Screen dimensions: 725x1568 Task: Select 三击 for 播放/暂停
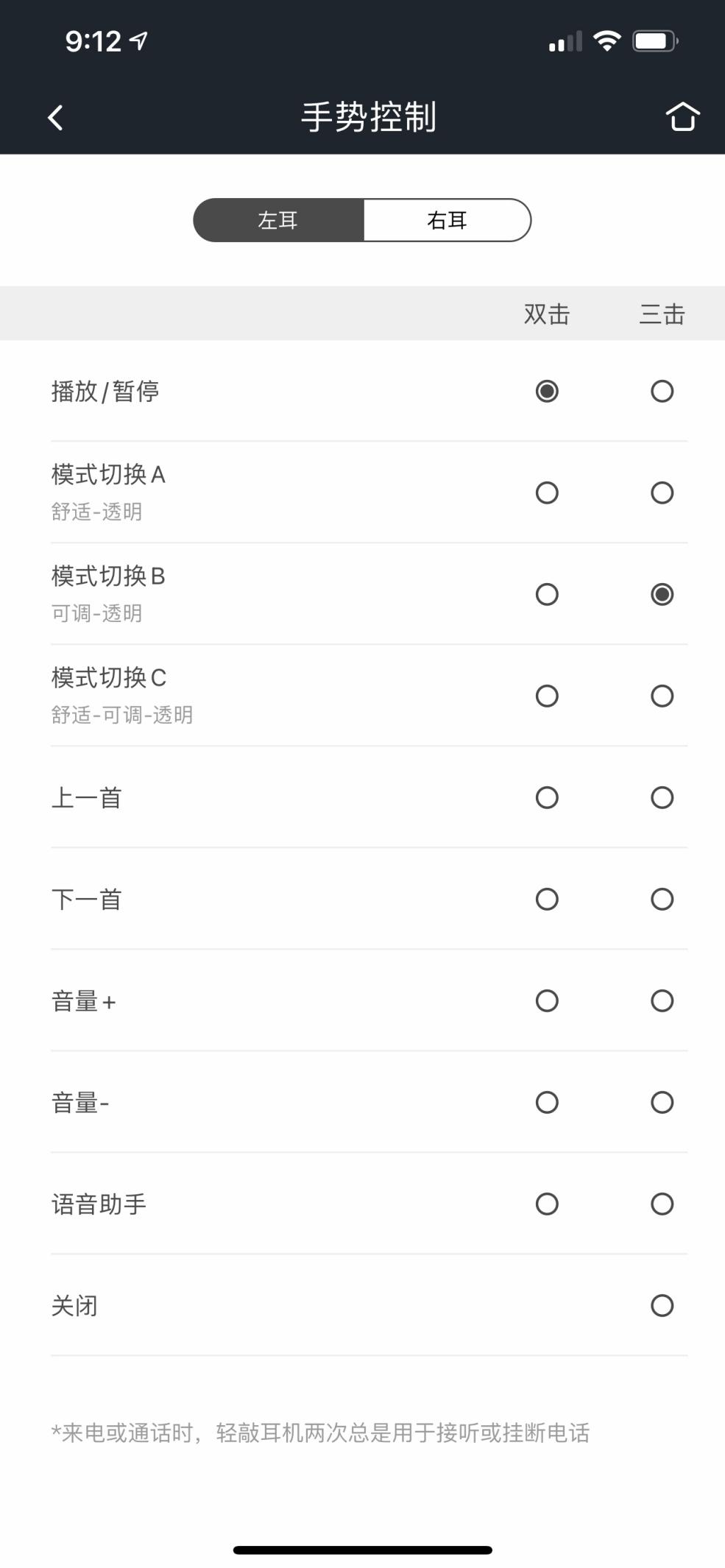(x=662, y=391)
